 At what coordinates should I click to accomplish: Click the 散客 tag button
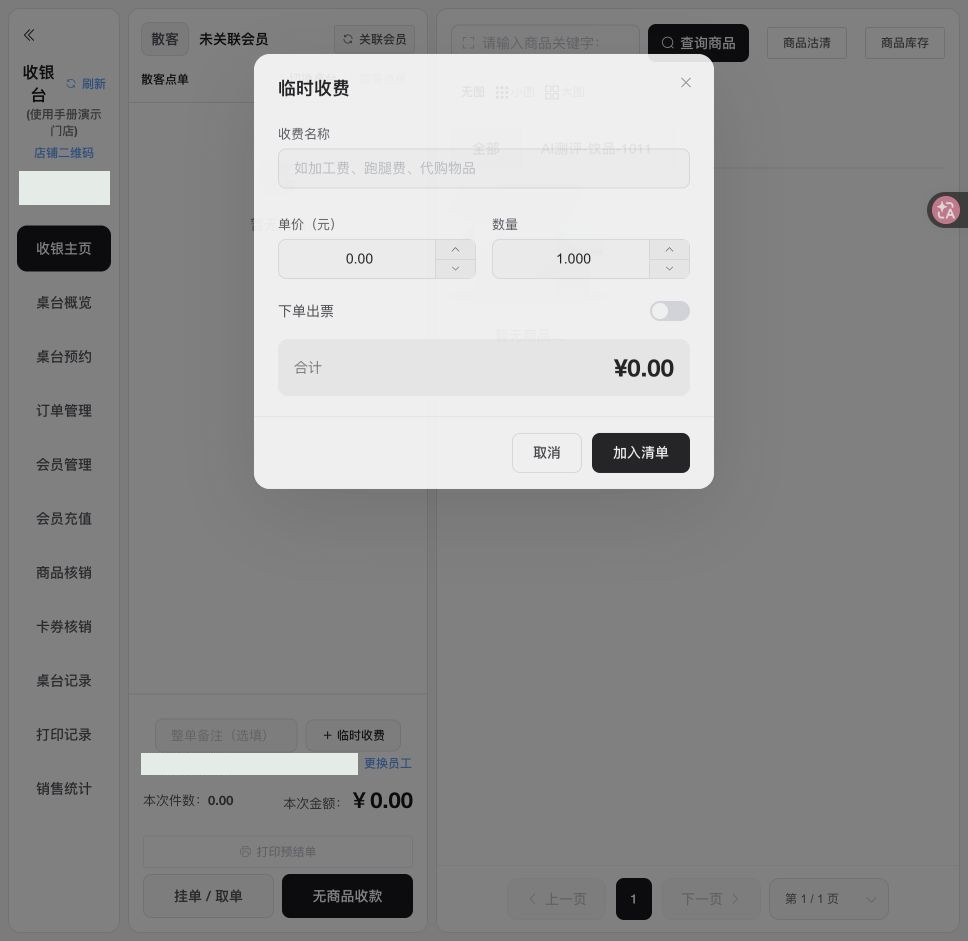(x=165, y=39)
